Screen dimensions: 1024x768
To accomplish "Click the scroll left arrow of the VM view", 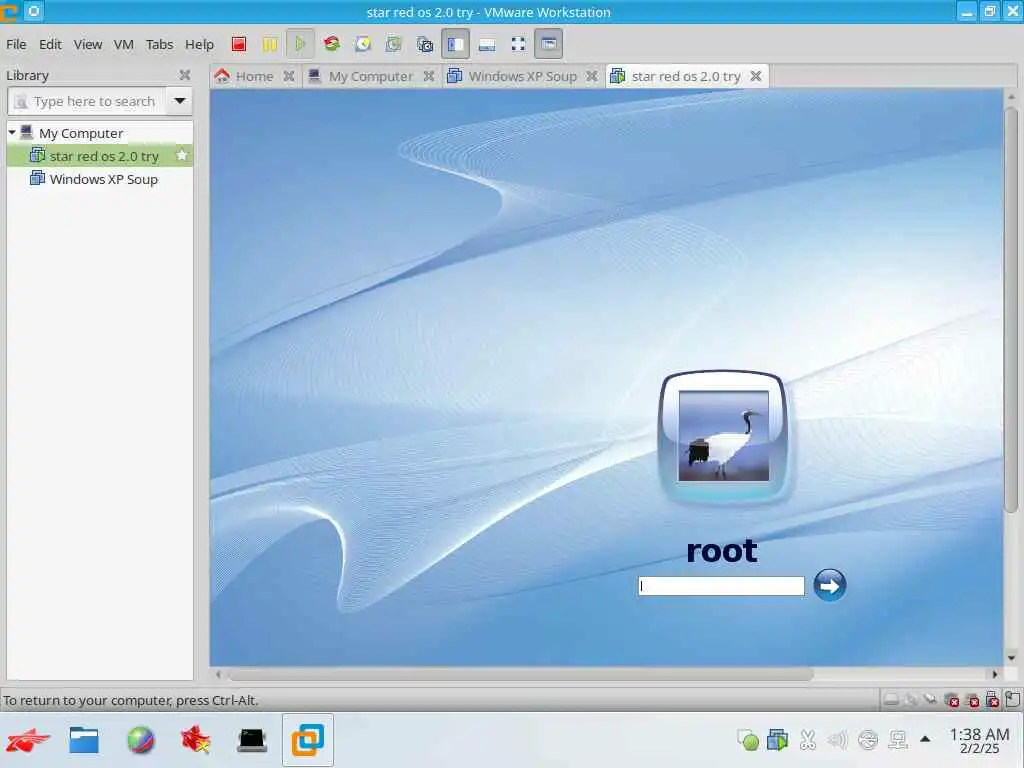I will [x=218, y=674].
